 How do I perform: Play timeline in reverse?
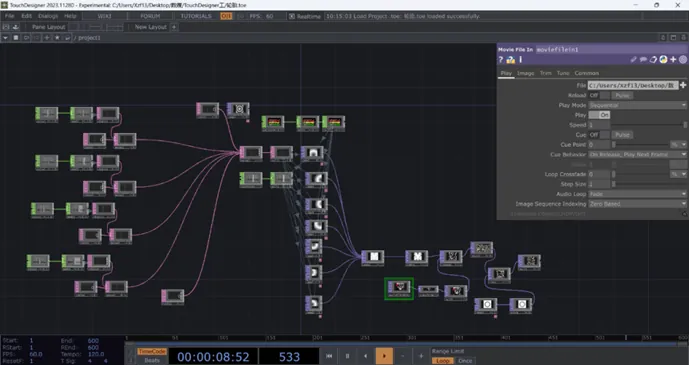click(x=366, y=356)
